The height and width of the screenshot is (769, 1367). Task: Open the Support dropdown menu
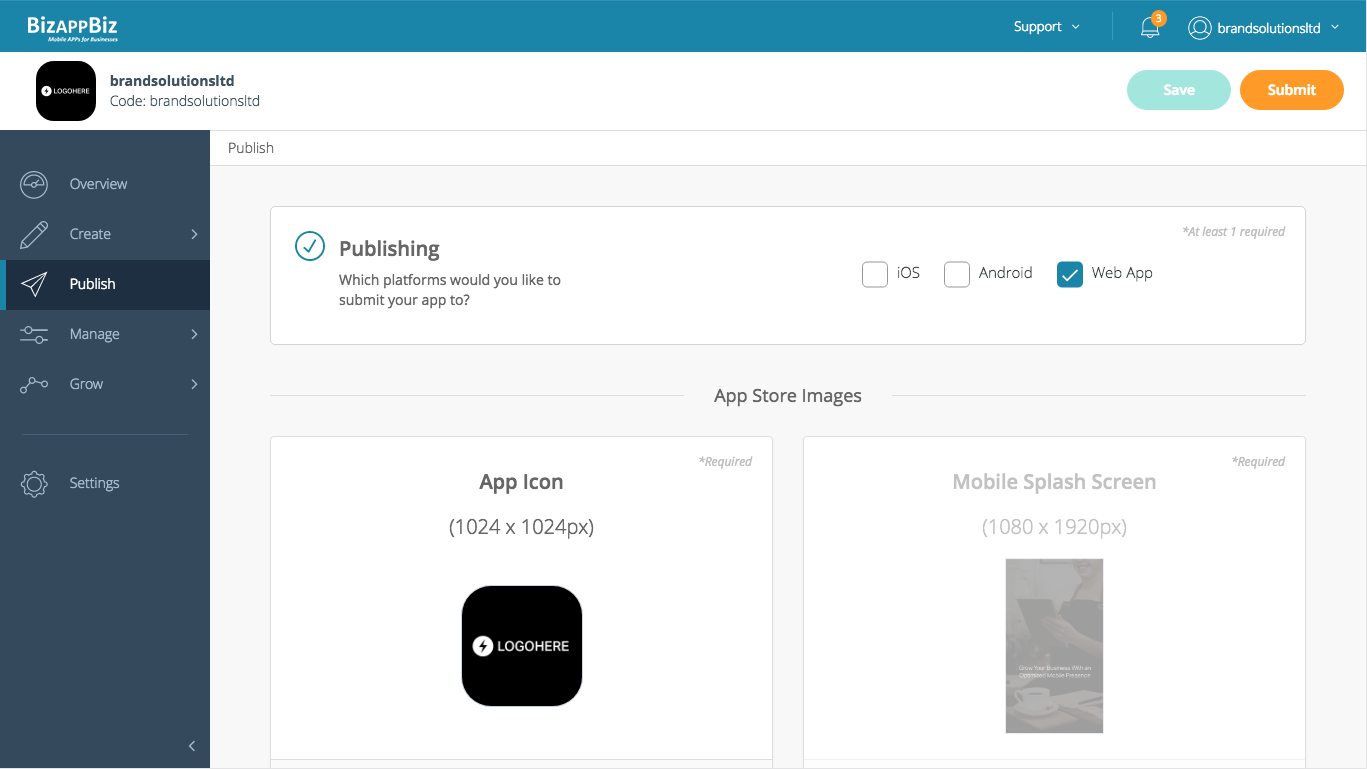point(1046,27)
